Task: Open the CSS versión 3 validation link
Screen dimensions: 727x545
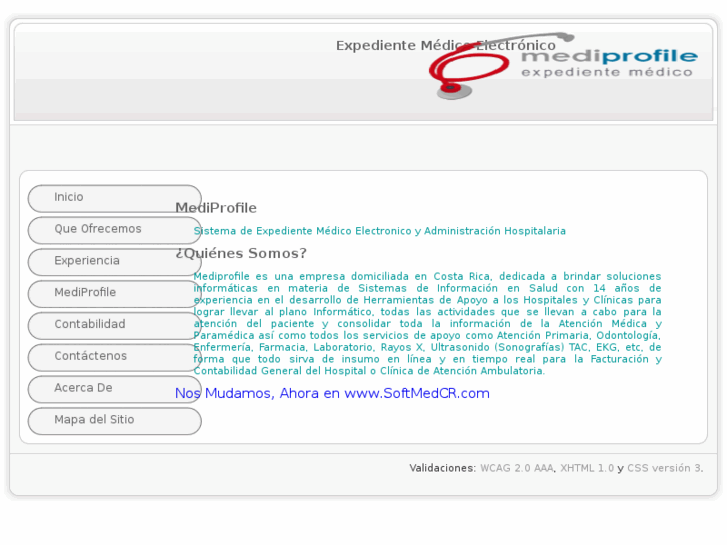Action: (664, 468)
